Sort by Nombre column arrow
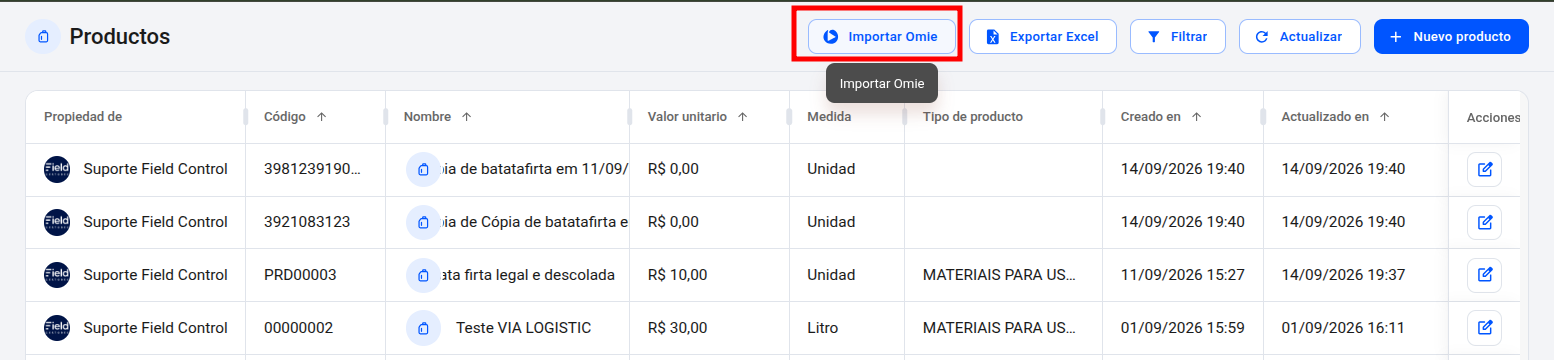 pos(466,117)
